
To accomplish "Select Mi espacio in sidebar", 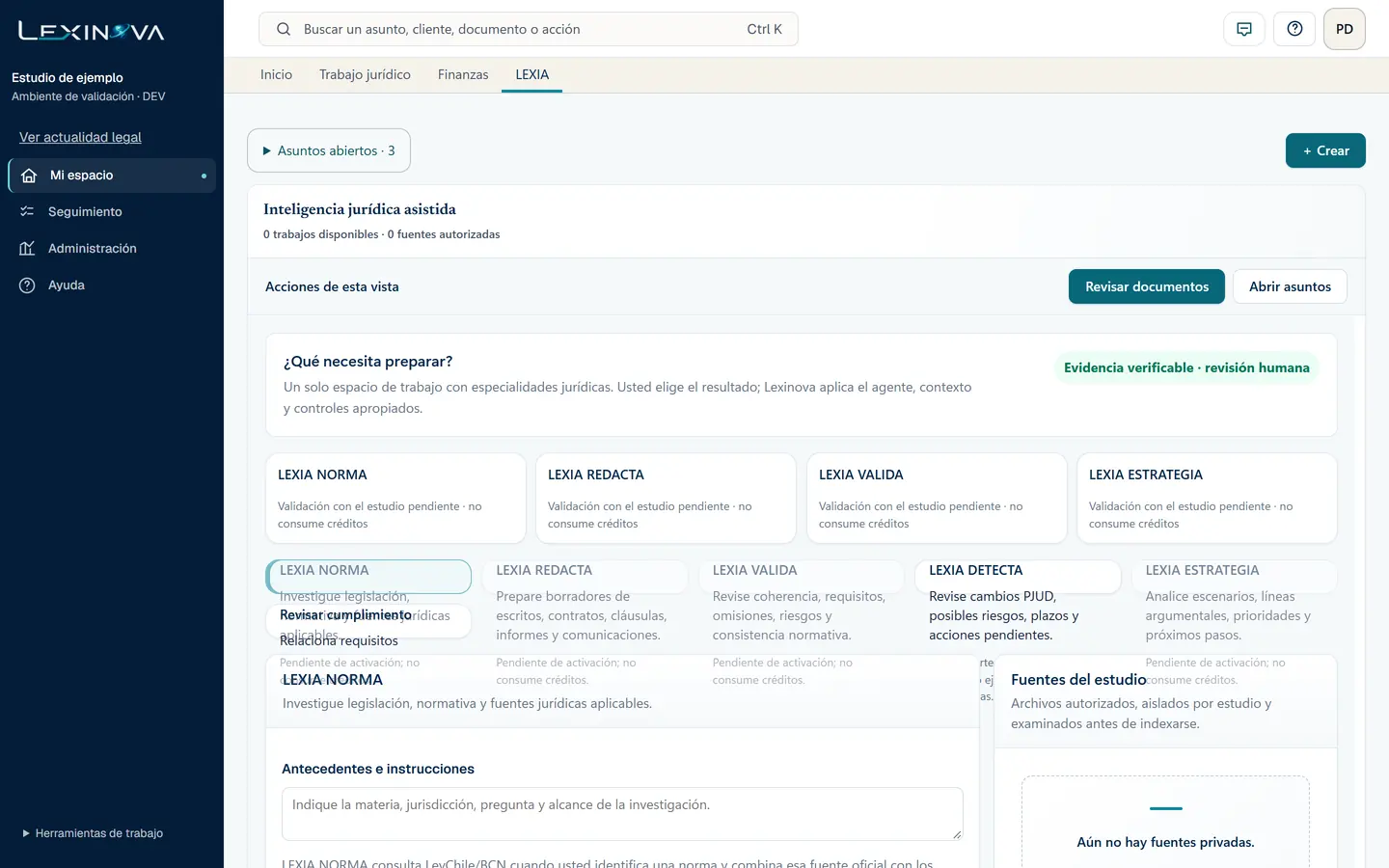I will 112,176.
